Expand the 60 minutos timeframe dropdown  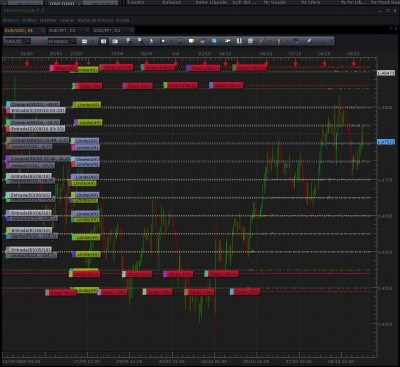coord(62,41)
